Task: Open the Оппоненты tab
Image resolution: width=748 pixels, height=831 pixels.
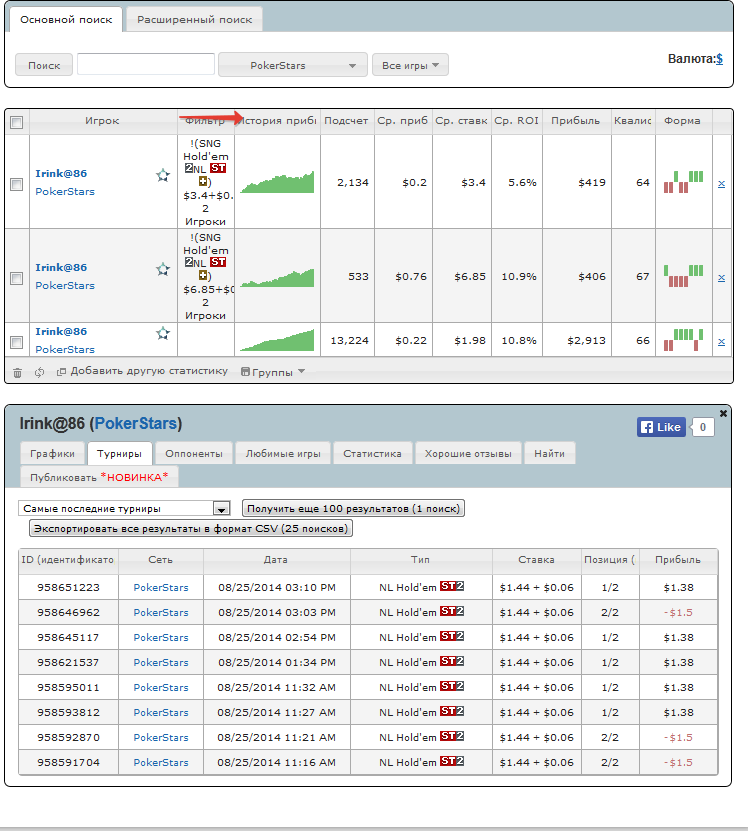Action: (x=194, y=454)
